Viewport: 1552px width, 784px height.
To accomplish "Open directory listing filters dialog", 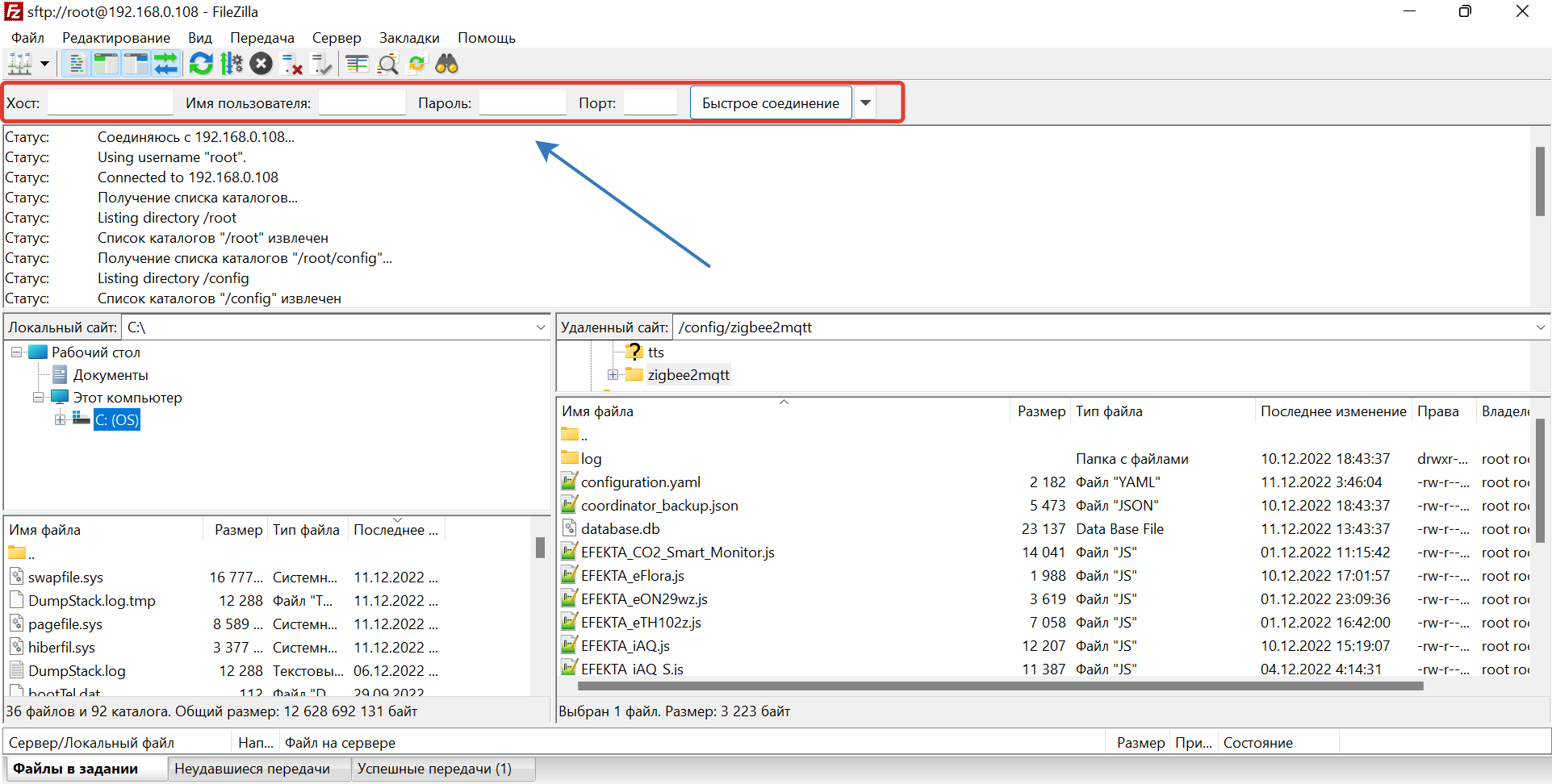I will 357,63.
